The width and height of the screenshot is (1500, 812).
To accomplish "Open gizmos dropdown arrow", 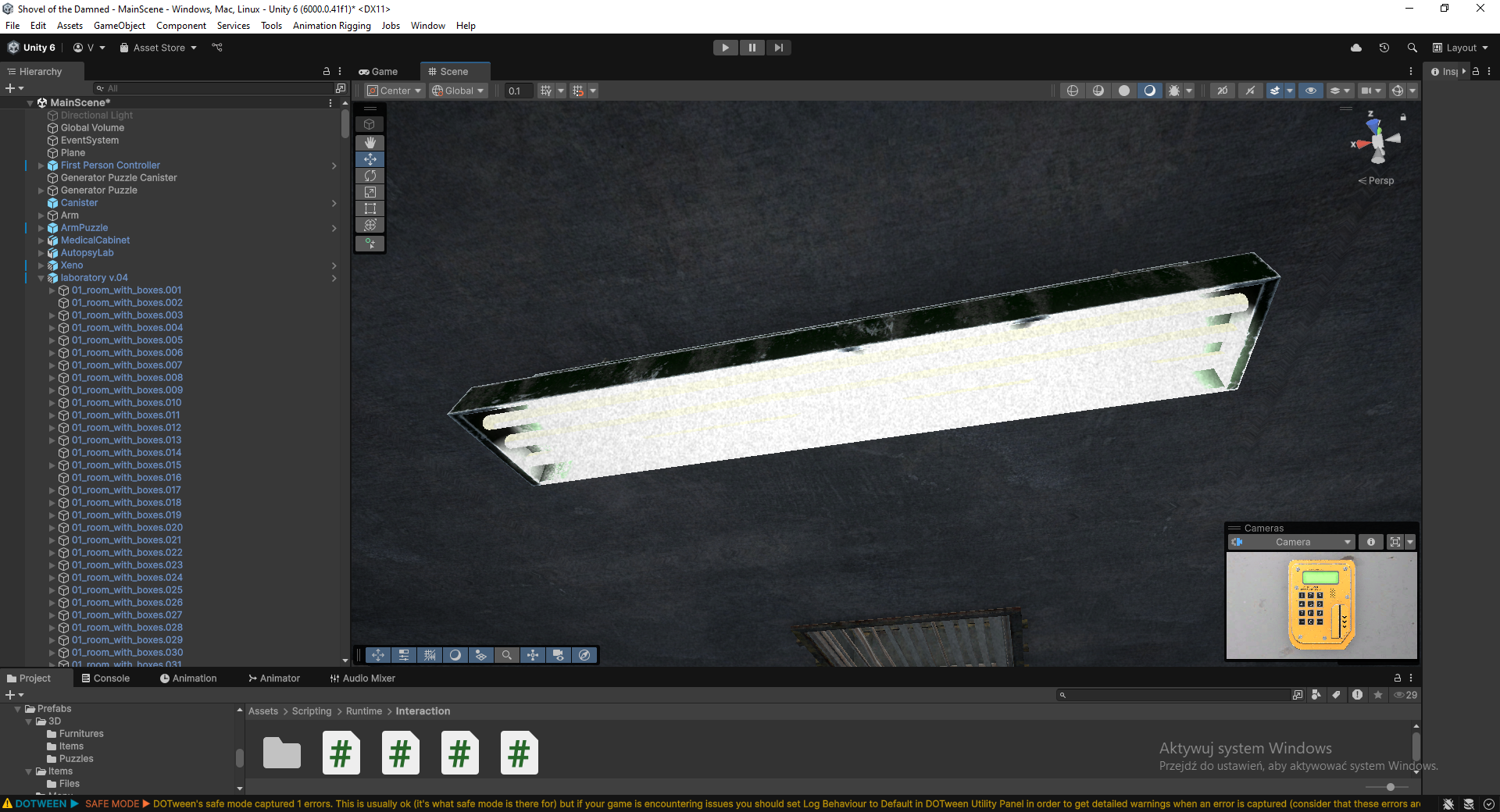I will (1412, 91).
